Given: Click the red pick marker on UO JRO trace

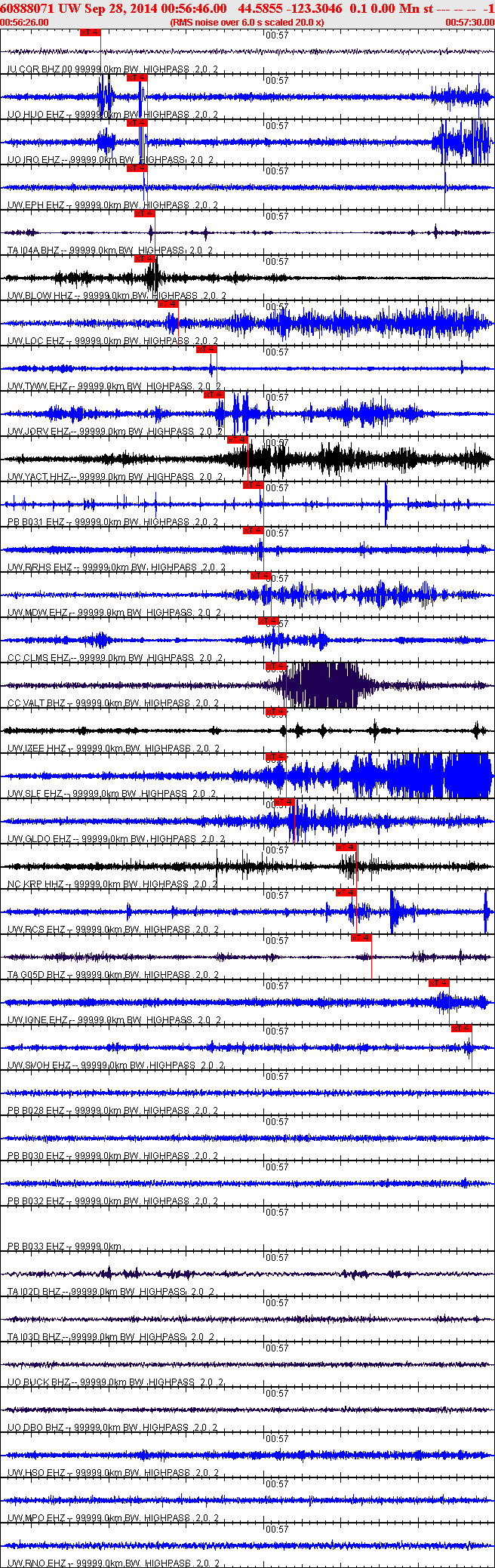Looking at the screenshot, I should point(137,123).
